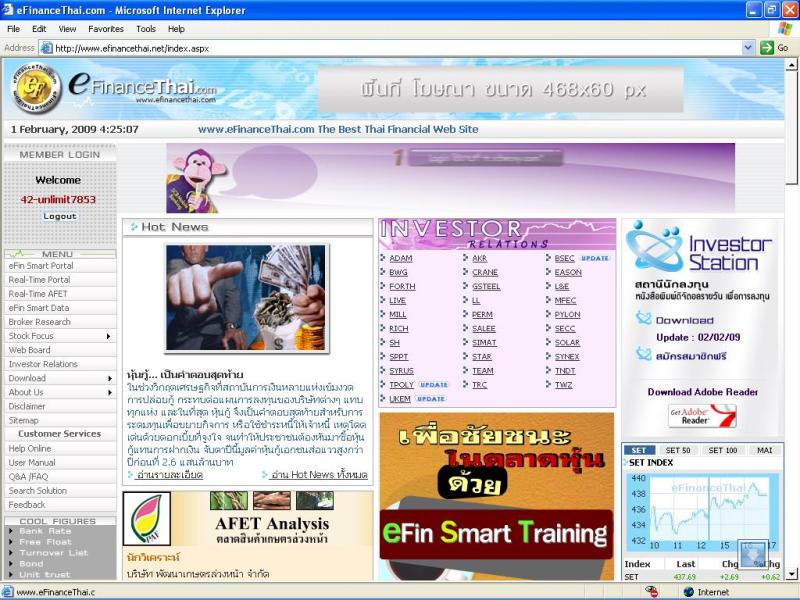The width and height of the screenshot is (800, 600).
Task: Click the page icon in the address bar
Action: click(x=46, y=48)
